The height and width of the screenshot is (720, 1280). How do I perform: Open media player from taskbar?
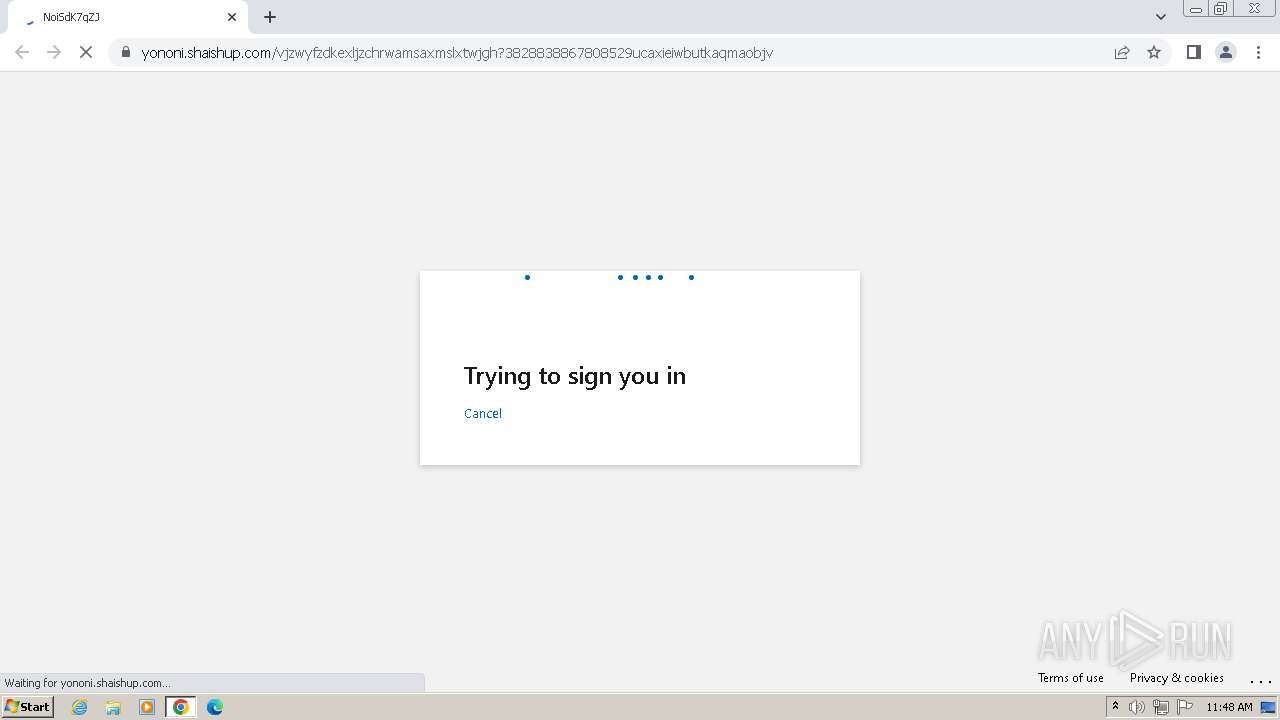tap(147, 707)
